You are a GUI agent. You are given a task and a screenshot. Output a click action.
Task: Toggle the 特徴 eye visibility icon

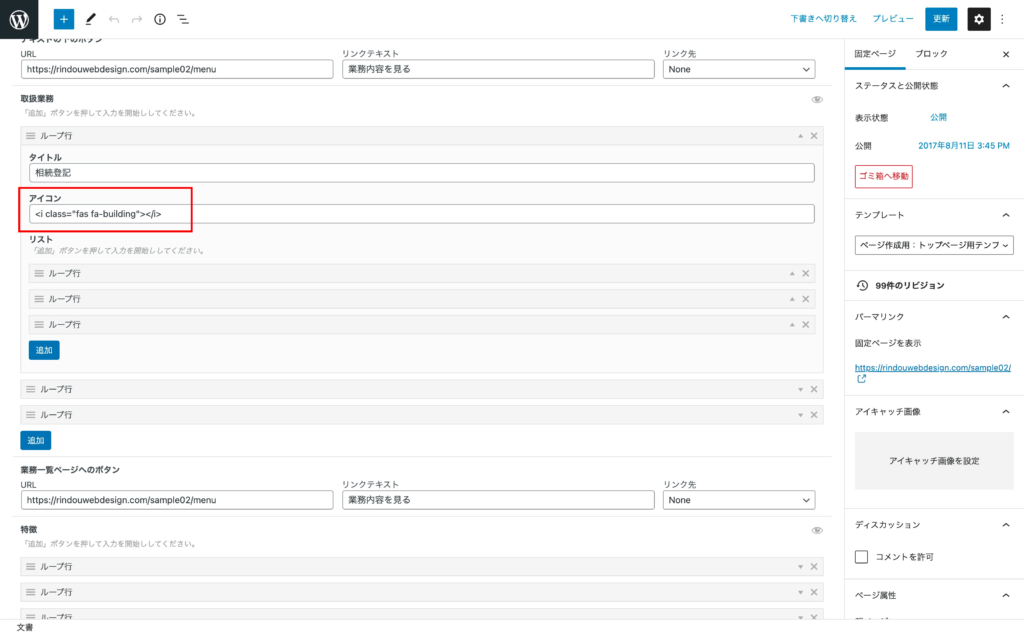(x=817, y=530)
